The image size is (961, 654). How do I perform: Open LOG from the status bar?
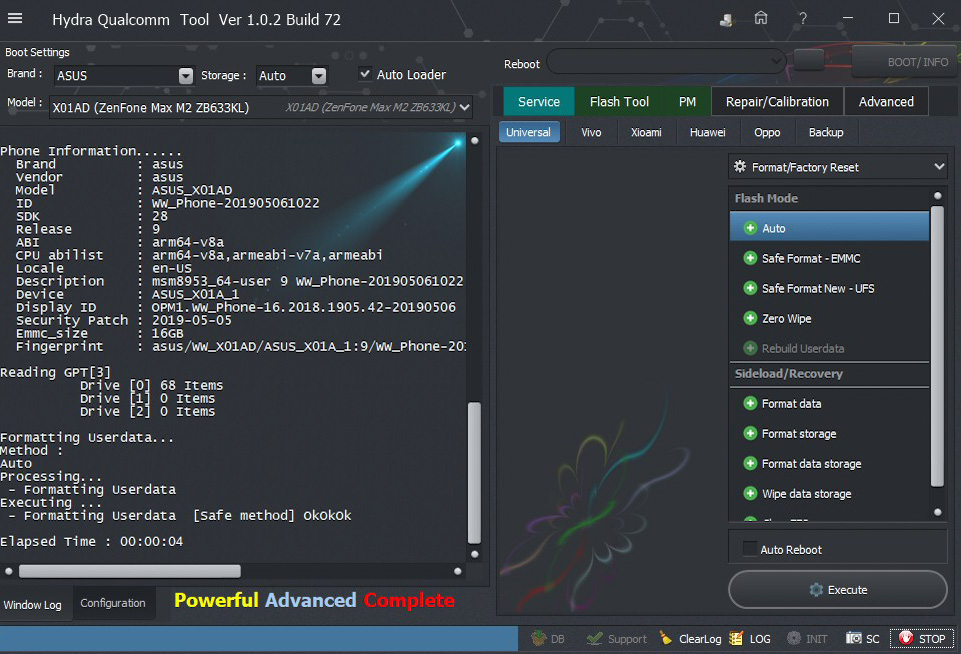pyautogui.click(x=737, y=639)
